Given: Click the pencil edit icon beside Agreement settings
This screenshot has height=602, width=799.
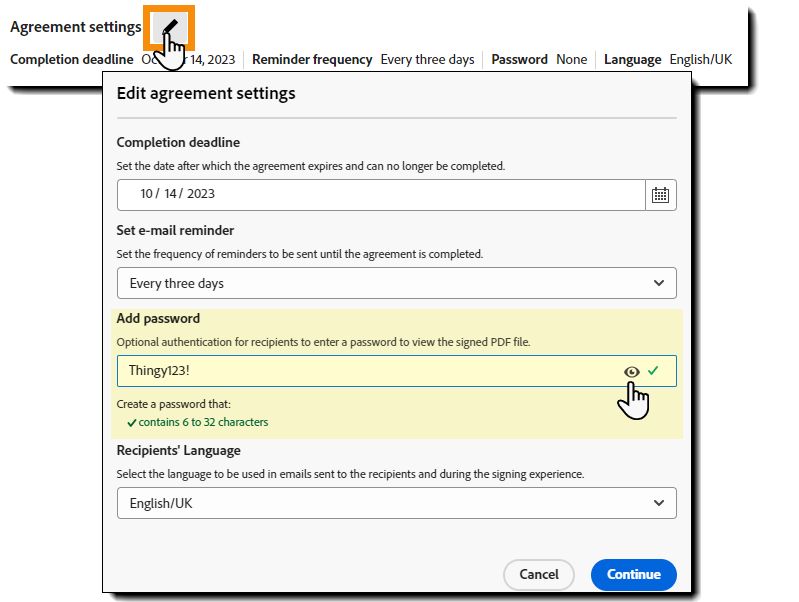Looking at the screenshot, I should pyautogui.click(x=170, y=28).
